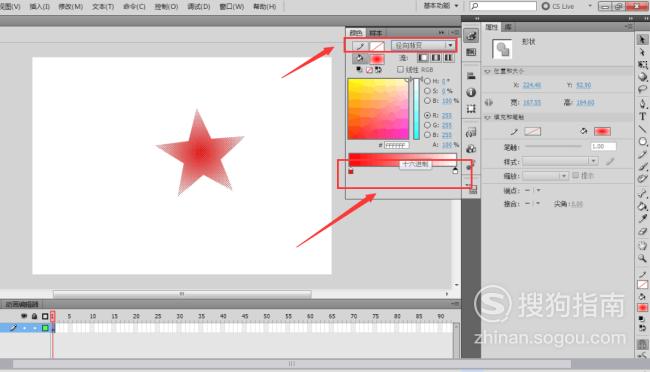The image size is (650, 372).
Task: Select the G green radio button
Action: pyautogui.click(x=427, y=125)
